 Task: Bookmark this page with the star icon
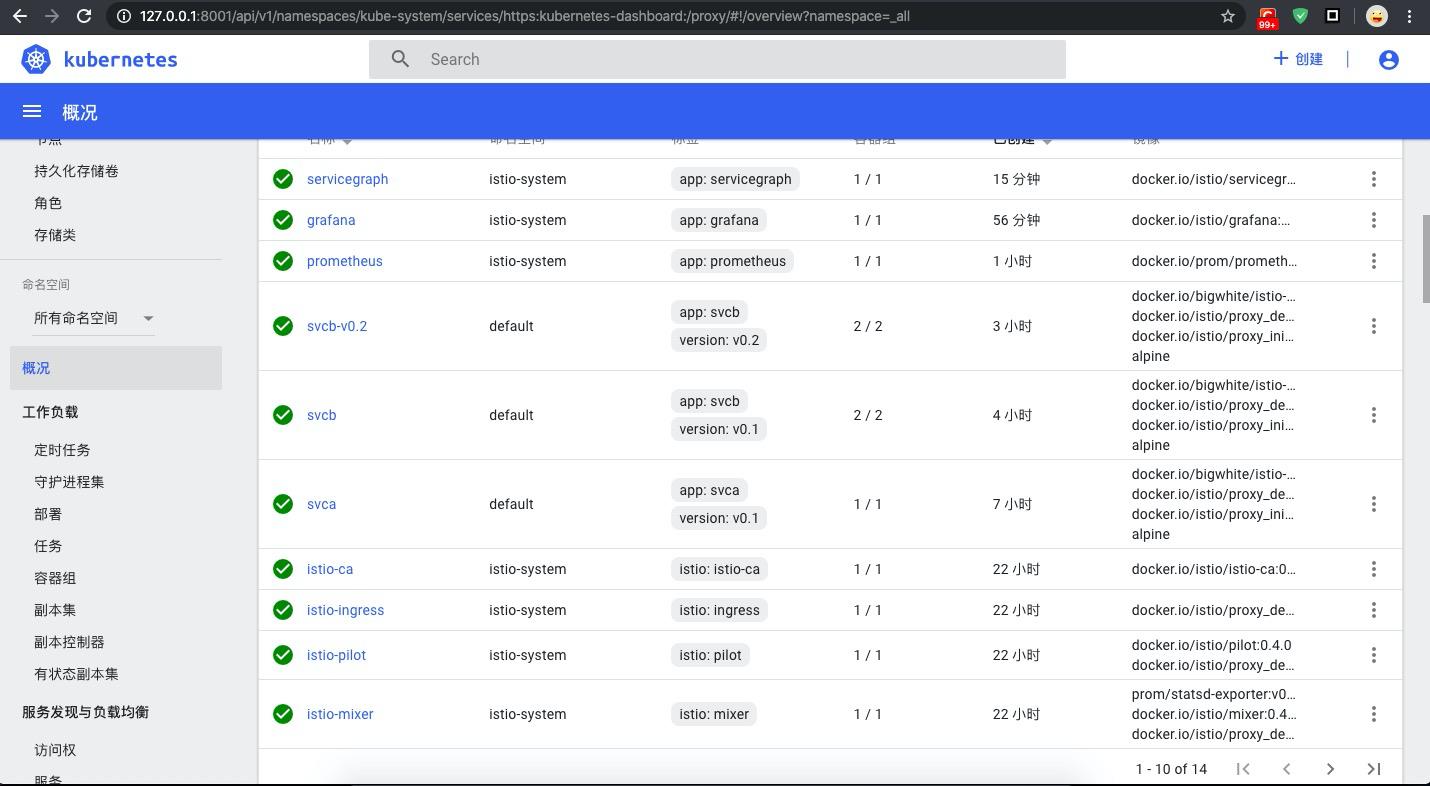(x=1228, y=16)
